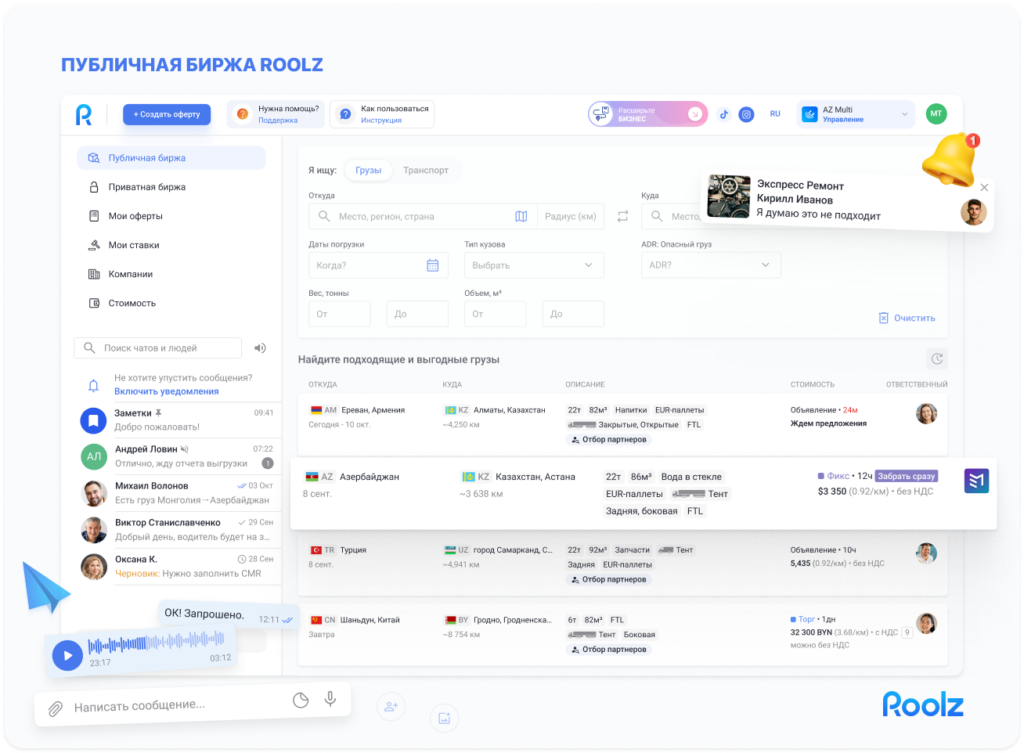
Task: Focus the Куда place input field
Action: pos(673,216)
